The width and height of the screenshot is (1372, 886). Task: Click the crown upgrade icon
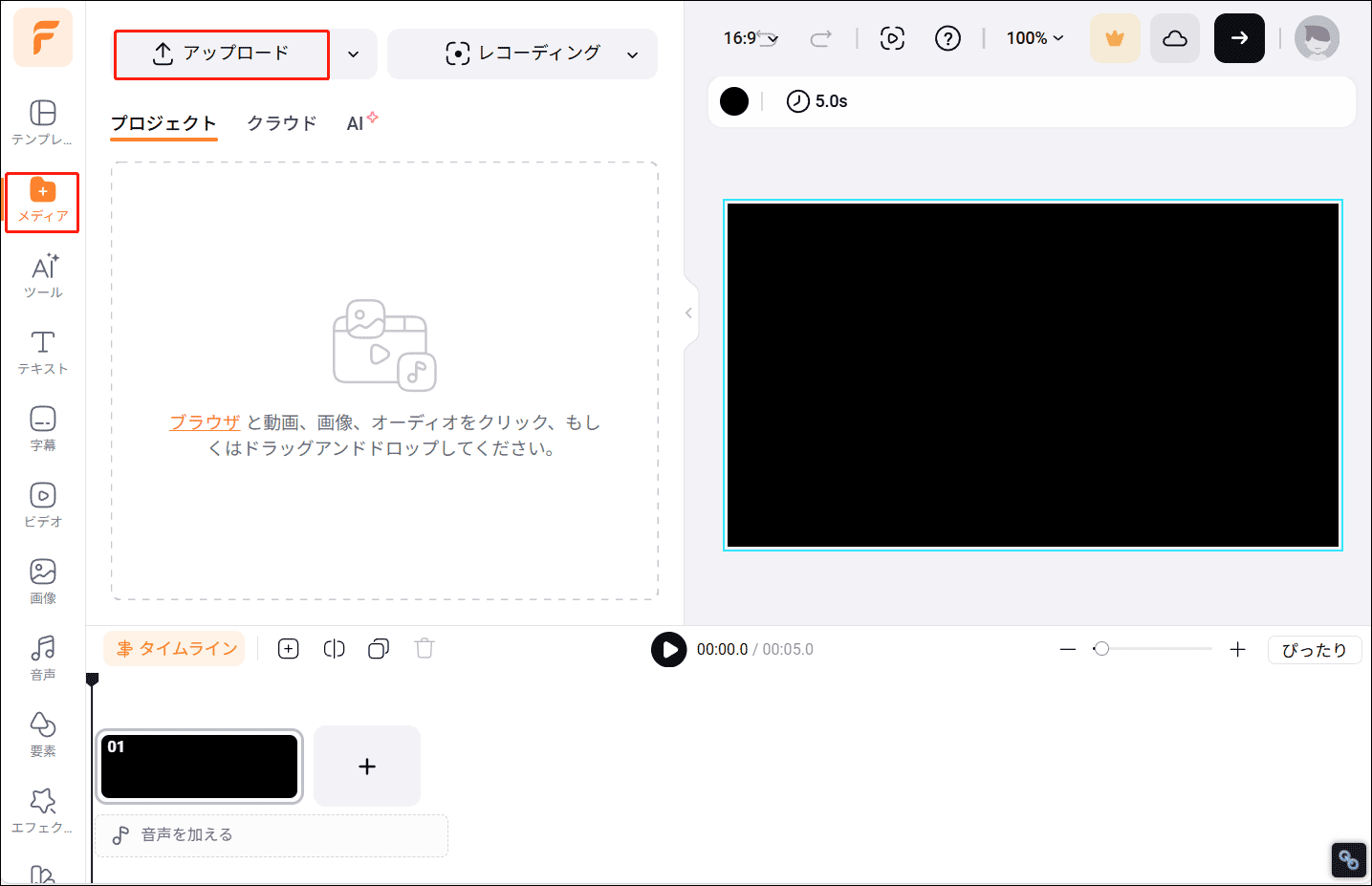click(x=1115, y=38)
